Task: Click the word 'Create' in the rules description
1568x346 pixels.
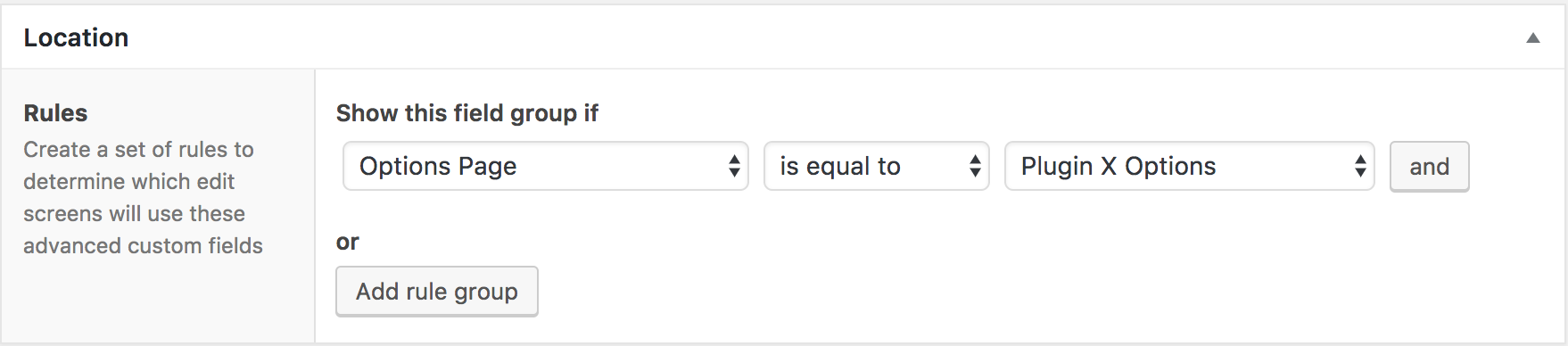Action: point(57,149)
